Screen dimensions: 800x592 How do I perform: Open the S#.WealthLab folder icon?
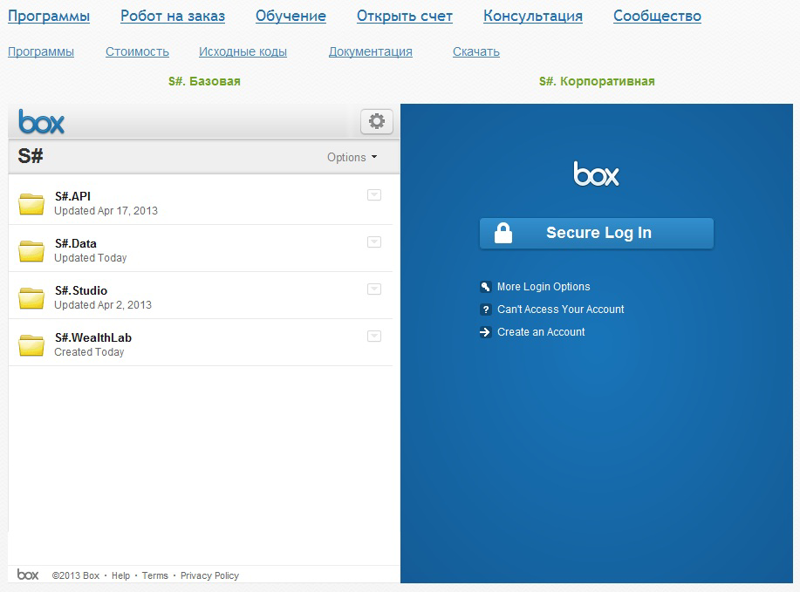tap(32, 345)
